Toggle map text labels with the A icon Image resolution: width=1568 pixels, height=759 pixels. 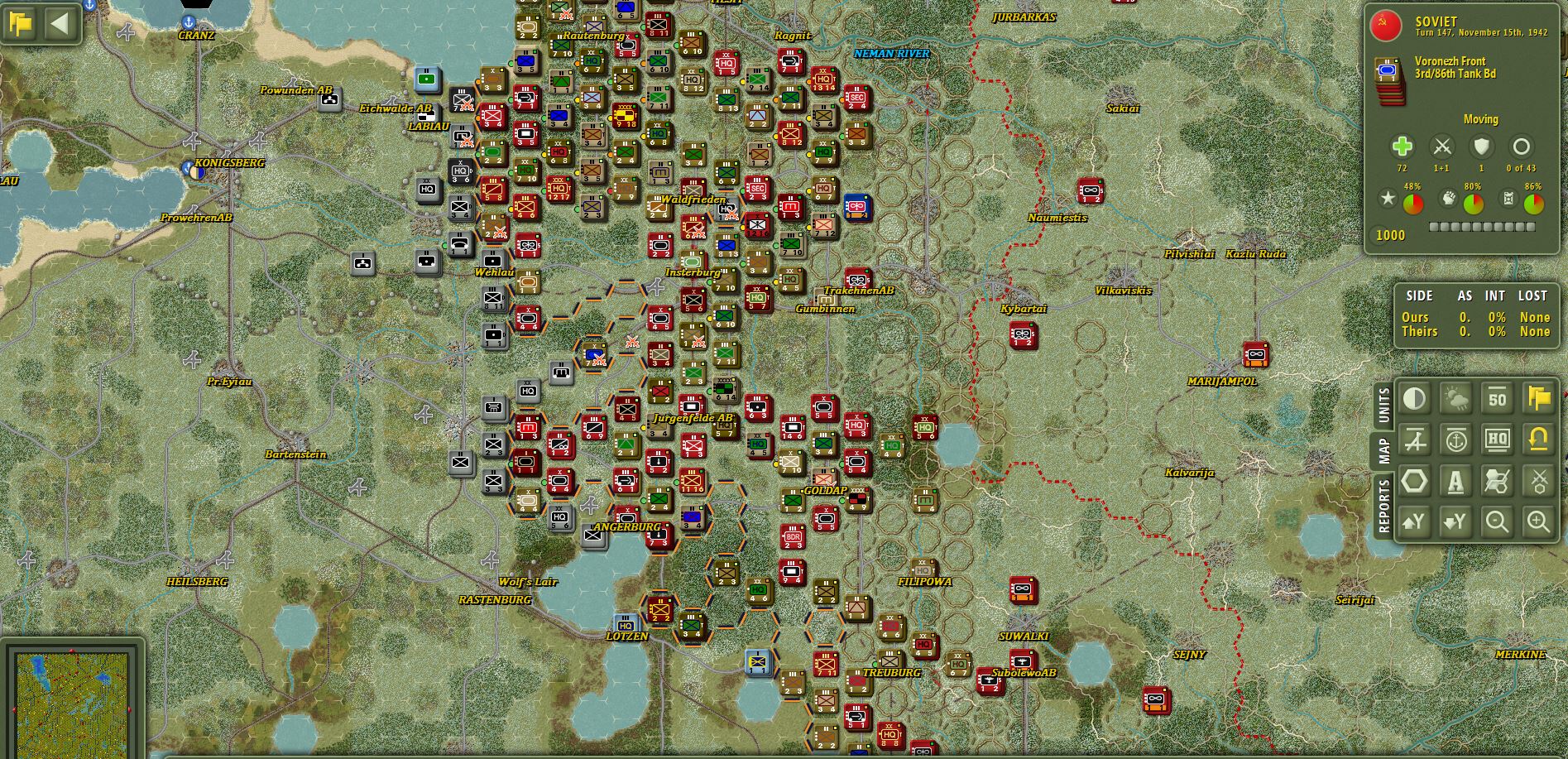pos(1455,480)
